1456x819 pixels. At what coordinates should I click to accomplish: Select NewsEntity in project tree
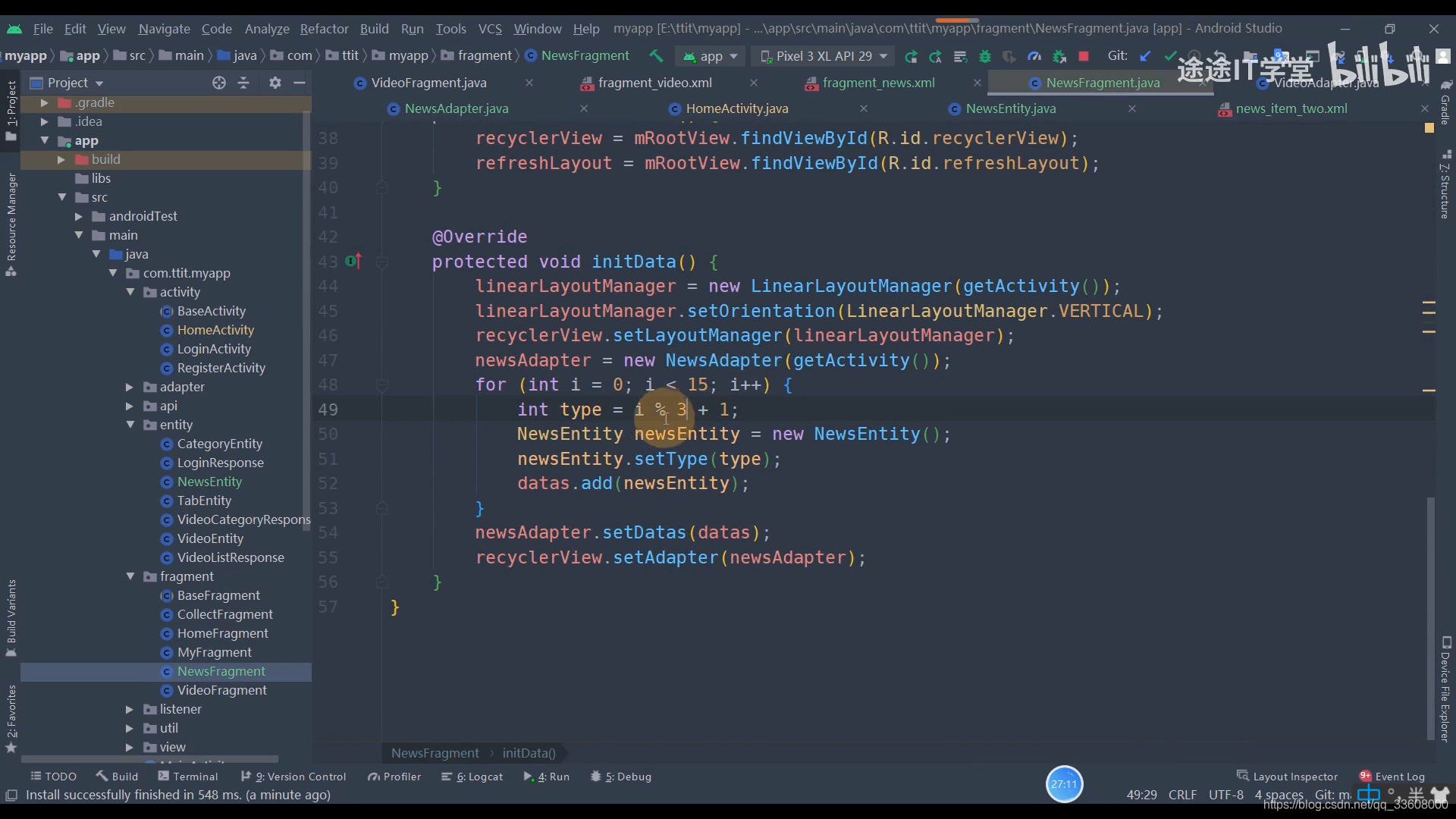click(x=209, y=482)
